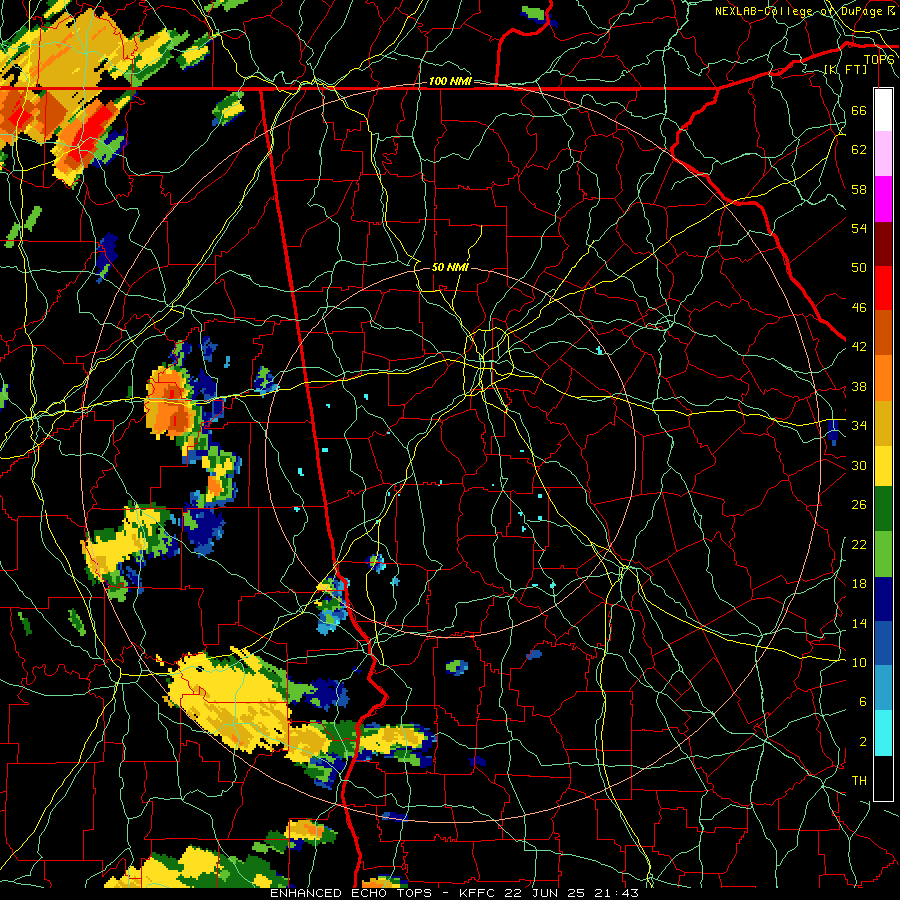The image size is (900, 900).
Task: Click the "100 NMI" range ring label
Action: pos(450,82)
